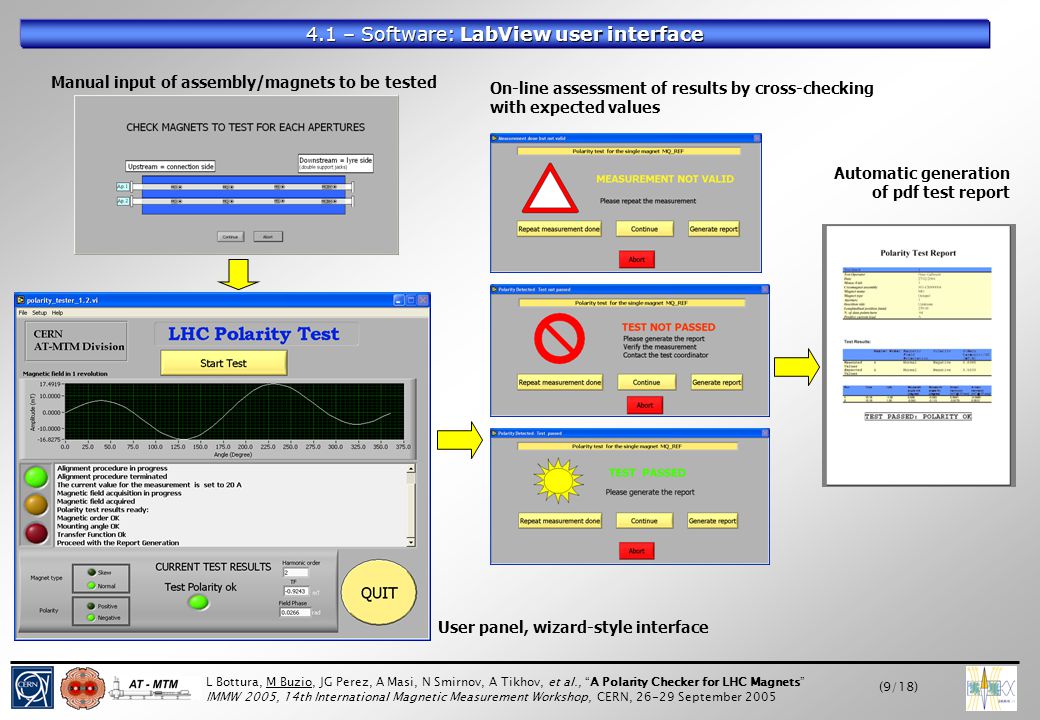Click the IMMW workshop logo at bottom right
1040x720 pixels.
coord(991,688)
